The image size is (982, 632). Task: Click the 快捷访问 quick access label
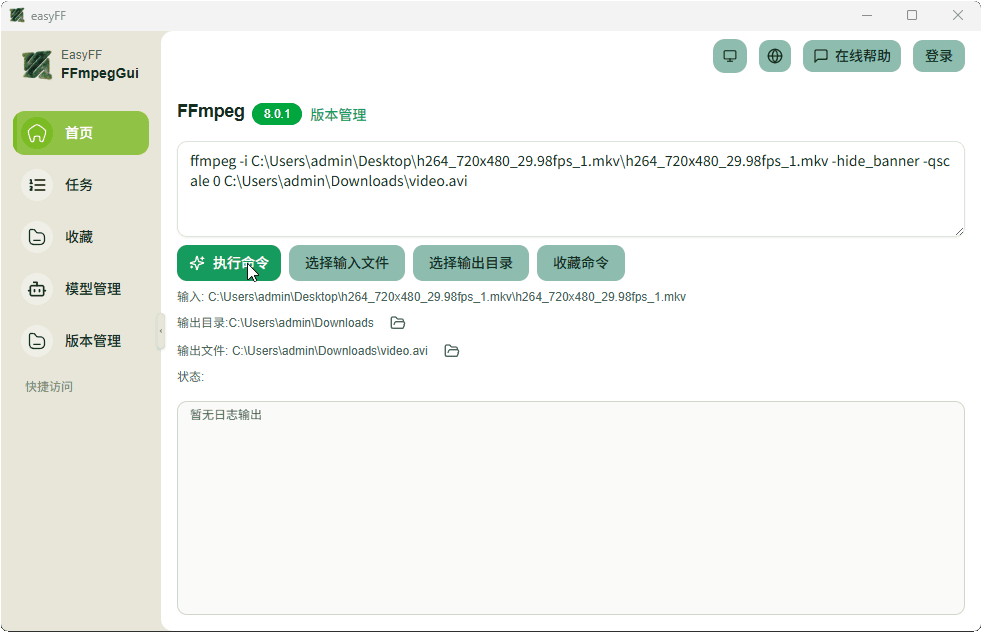tap(49, 386)
